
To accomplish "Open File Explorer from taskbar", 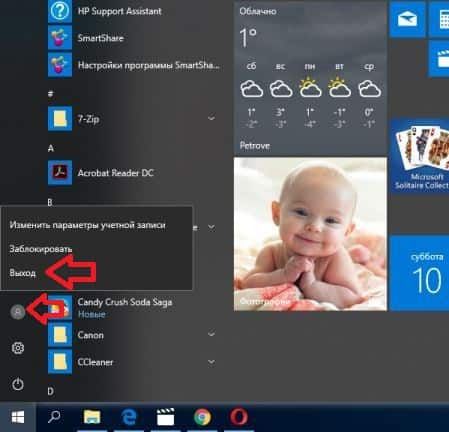I will (92, 417).
